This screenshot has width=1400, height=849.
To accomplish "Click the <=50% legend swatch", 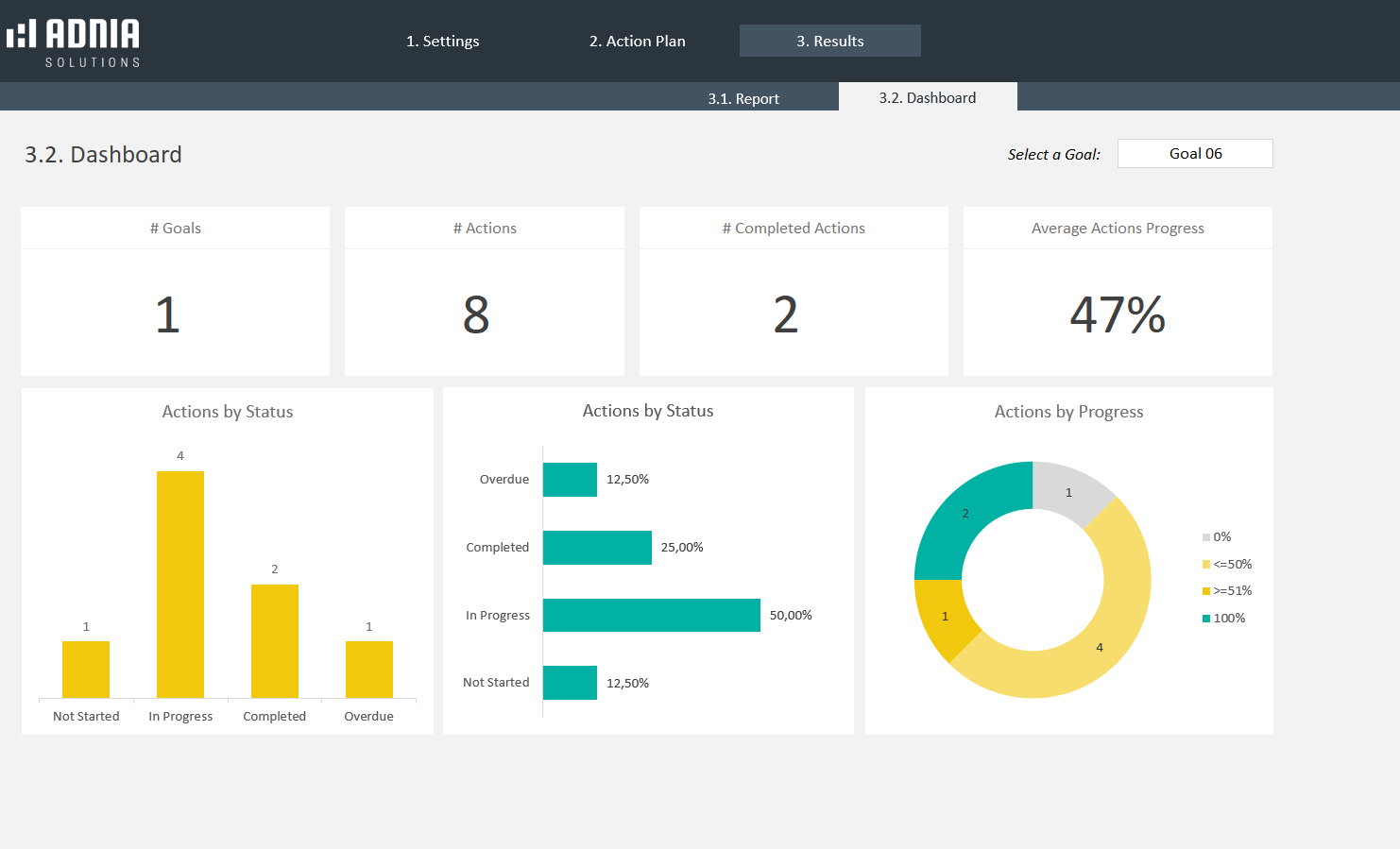I will pyautogui.click(x=1206, y=565).
